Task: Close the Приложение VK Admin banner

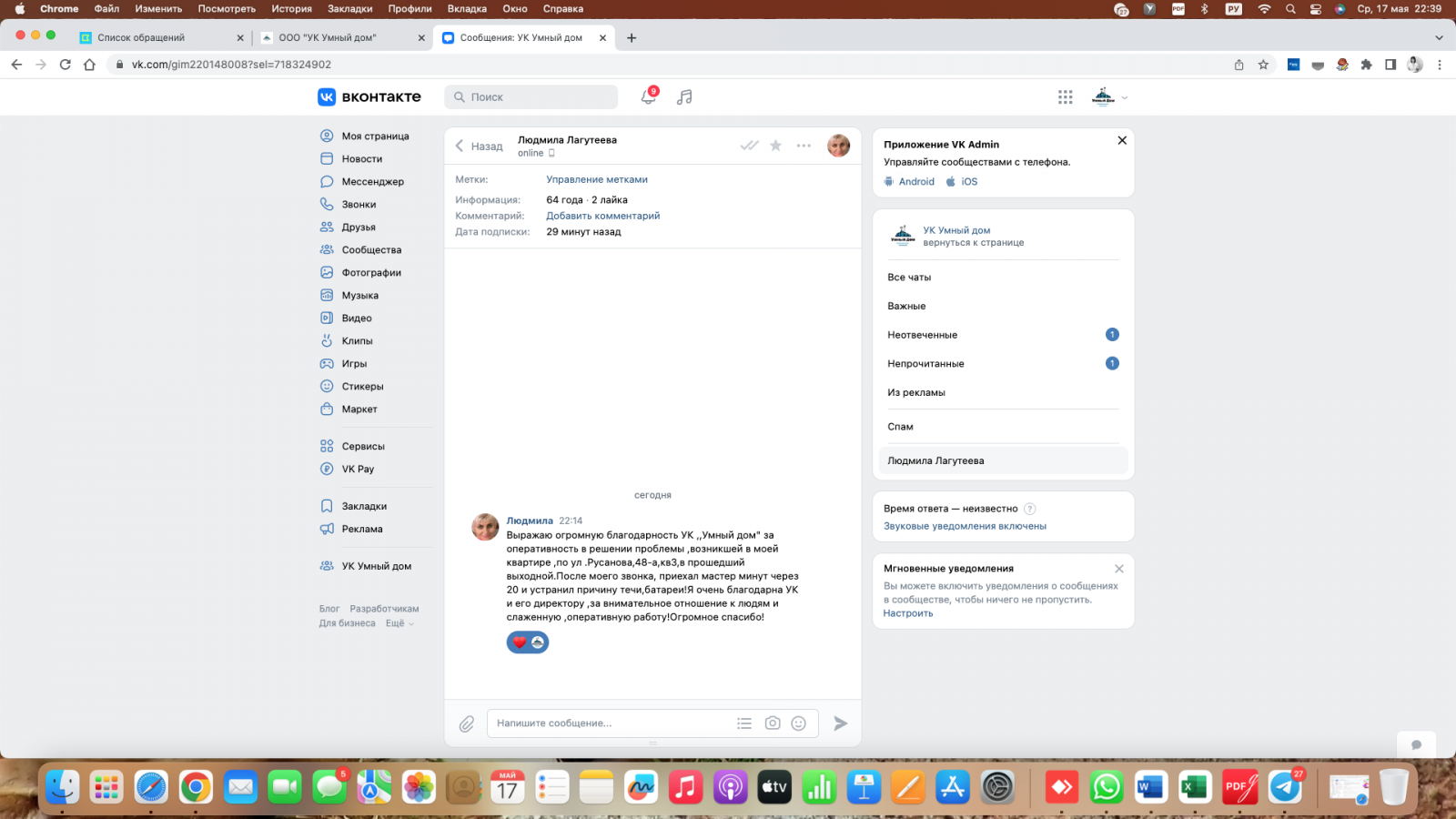Action: click(x=1122, y=140)
